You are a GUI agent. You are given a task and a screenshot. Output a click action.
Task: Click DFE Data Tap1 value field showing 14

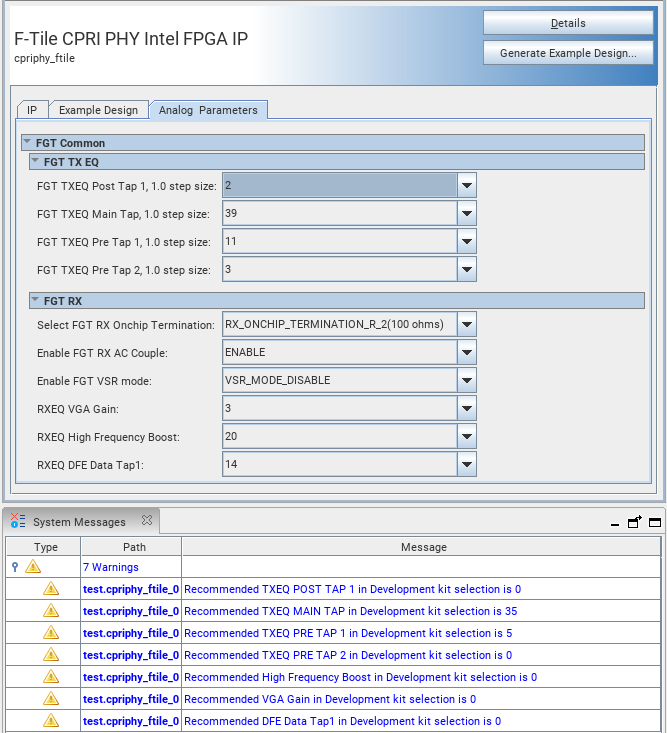point(340,465)
